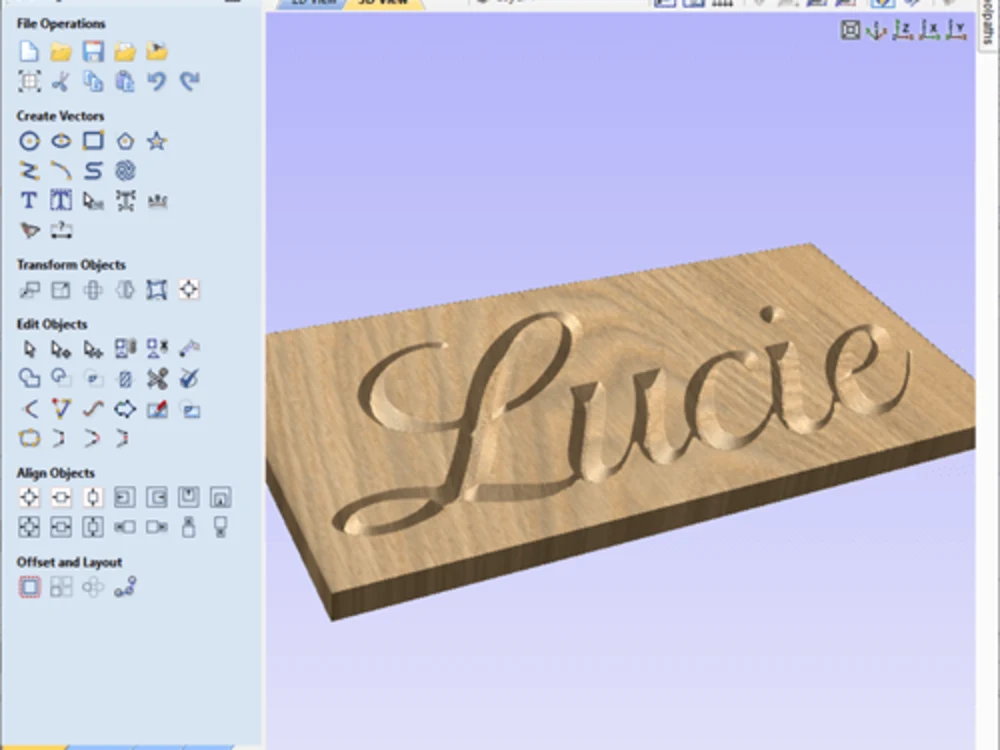Open the Measure tool
Screen dimensions: 1000x750
pos(189,349)
